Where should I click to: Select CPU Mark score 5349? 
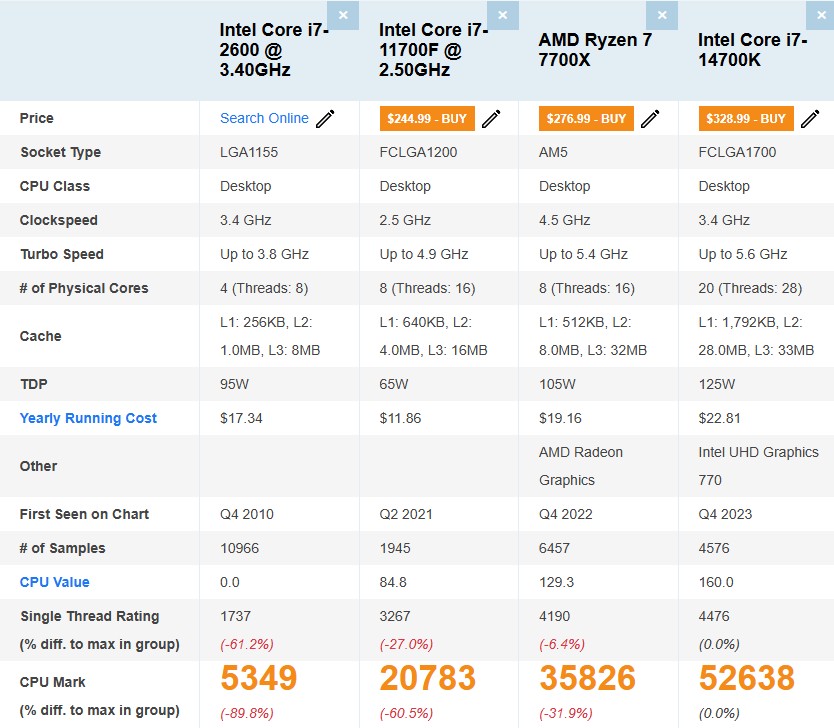[259, 678]
